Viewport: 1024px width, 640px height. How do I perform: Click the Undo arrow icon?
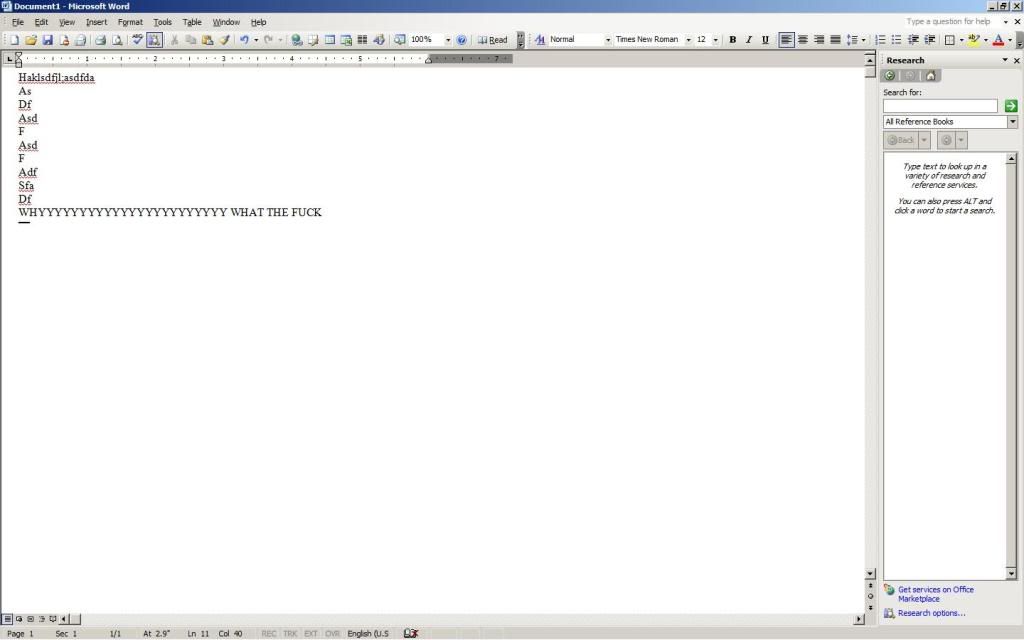click(x=243, y=40)
